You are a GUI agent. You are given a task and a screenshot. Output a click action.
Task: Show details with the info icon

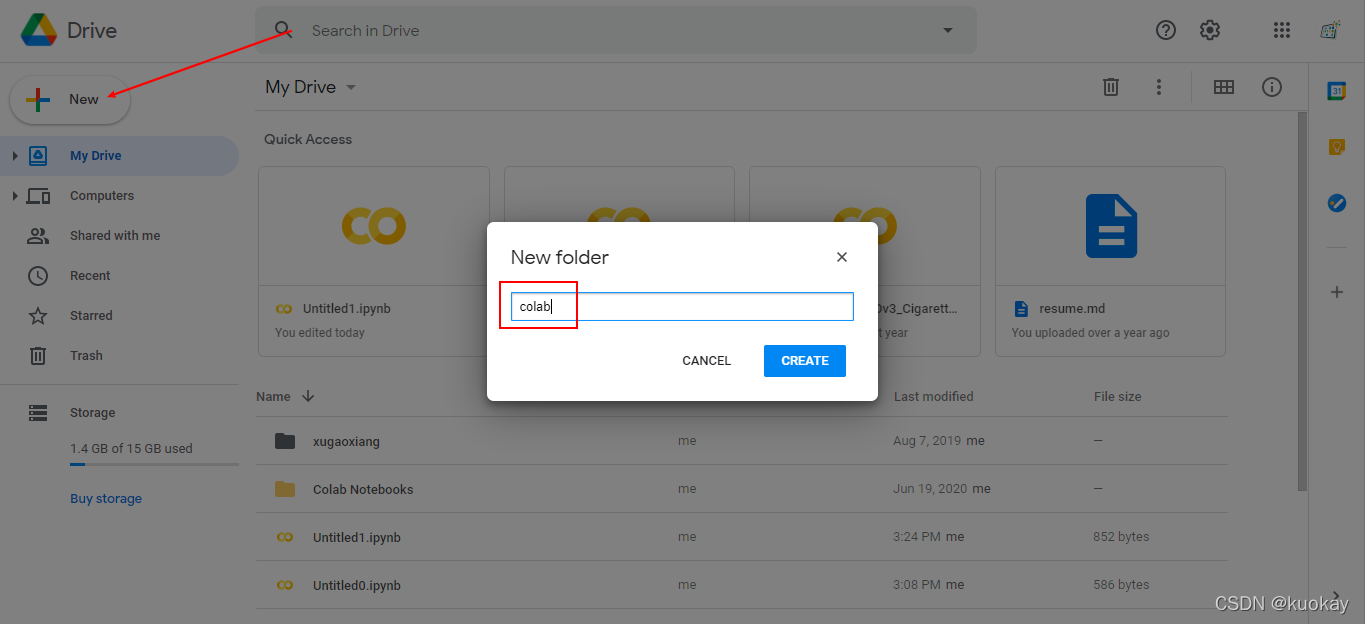(1272, 87)
